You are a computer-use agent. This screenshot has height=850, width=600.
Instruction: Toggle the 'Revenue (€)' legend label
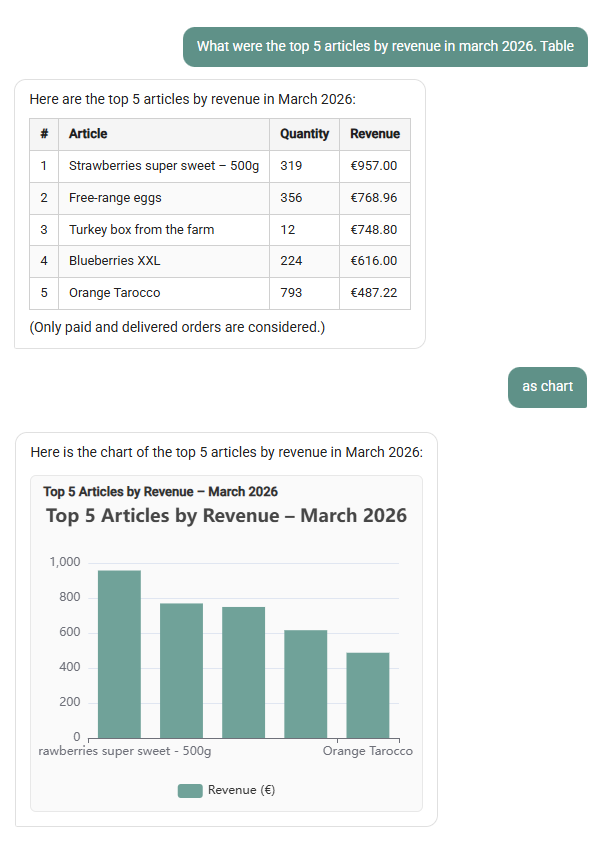click(x=241, y=790)
